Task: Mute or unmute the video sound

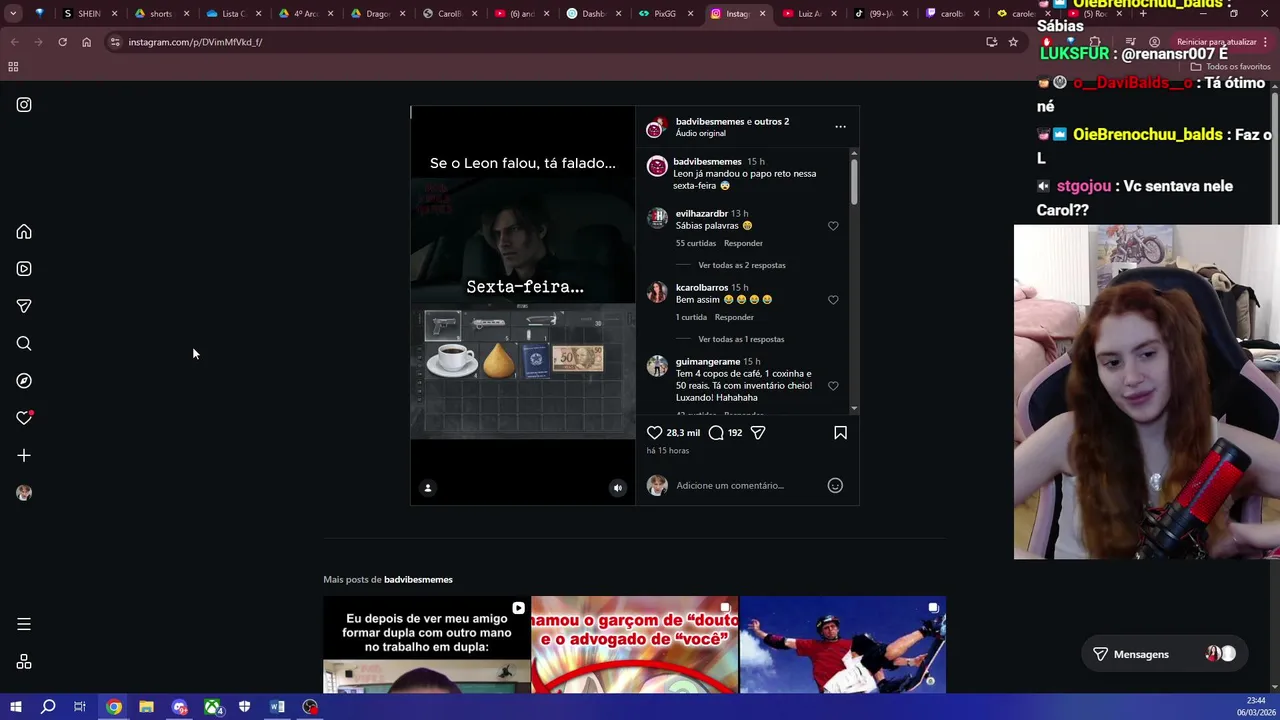Action: pos(617,488)
